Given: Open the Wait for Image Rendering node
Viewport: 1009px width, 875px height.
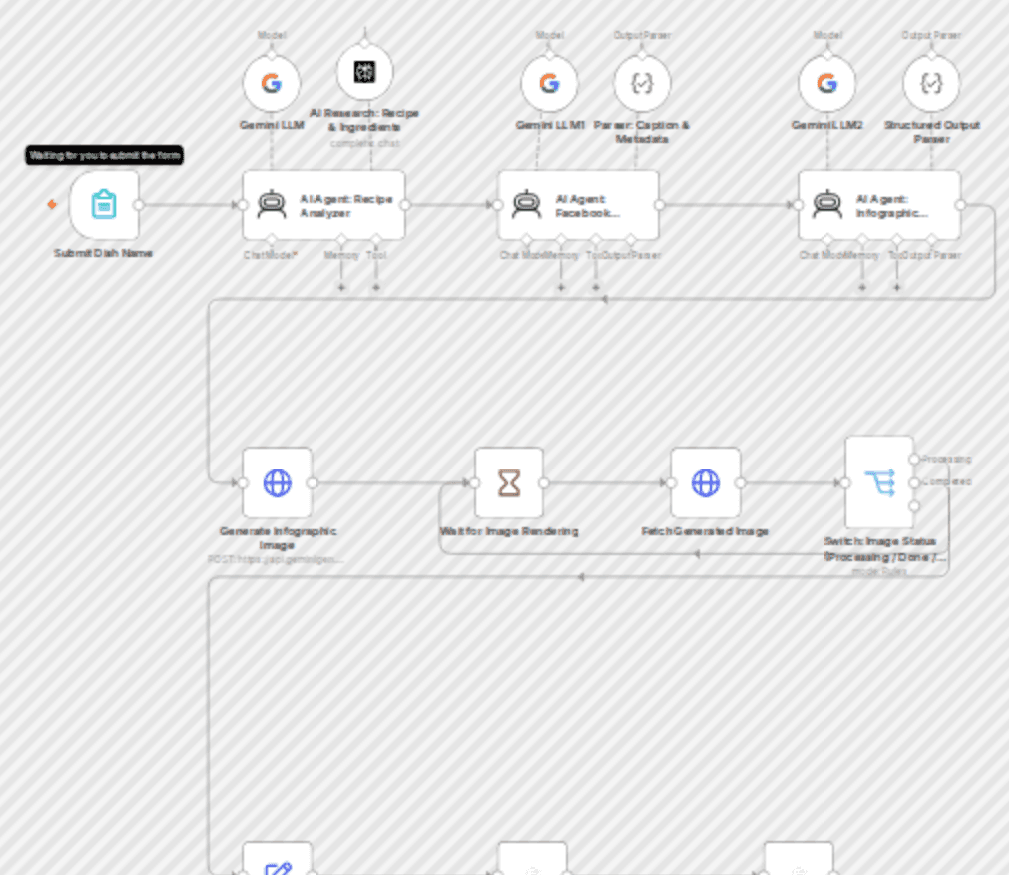Looking at the screenshot, I should coord(509,483).
